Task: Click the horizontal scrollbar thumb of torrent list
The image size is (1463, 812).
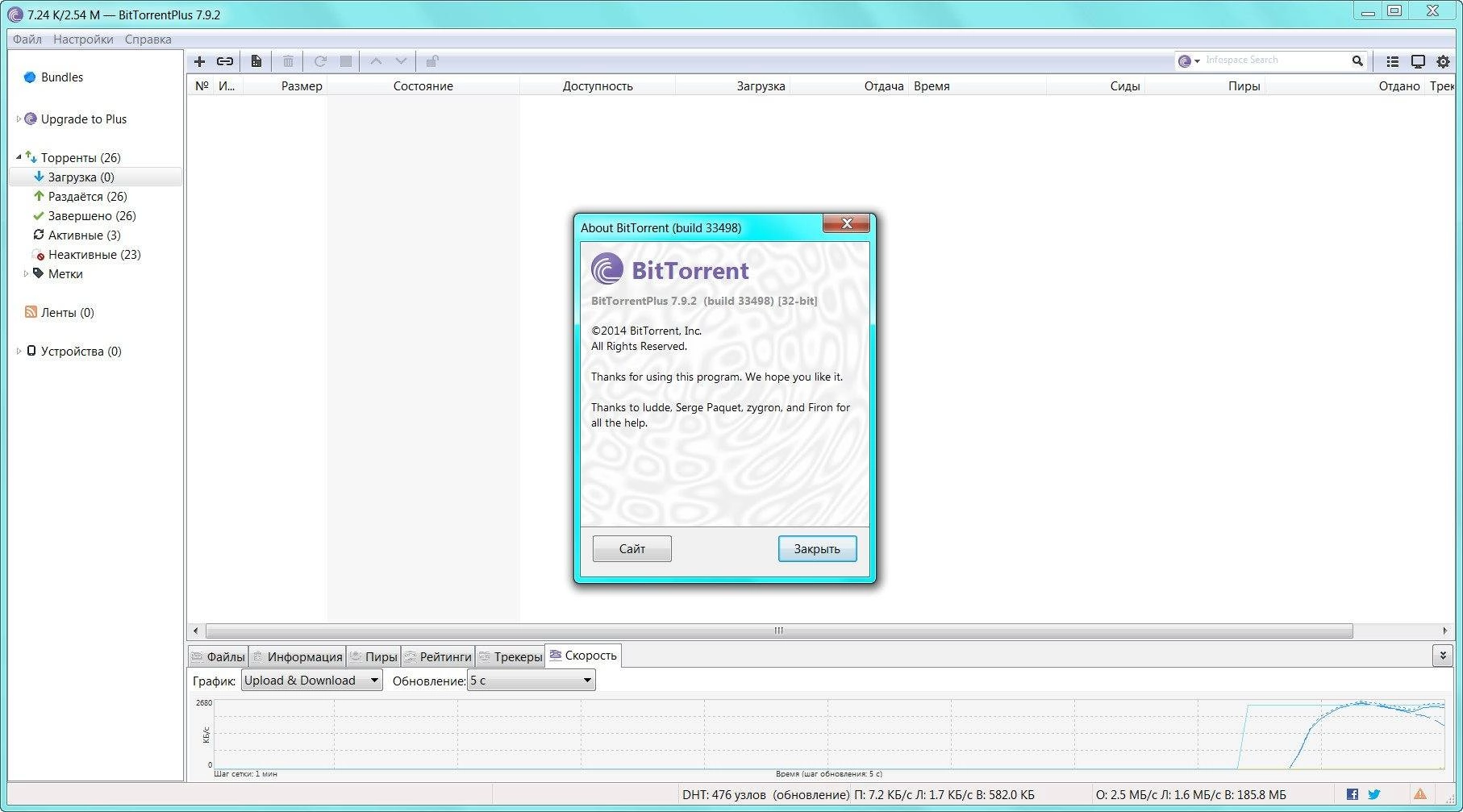Action: coord(779,631)
